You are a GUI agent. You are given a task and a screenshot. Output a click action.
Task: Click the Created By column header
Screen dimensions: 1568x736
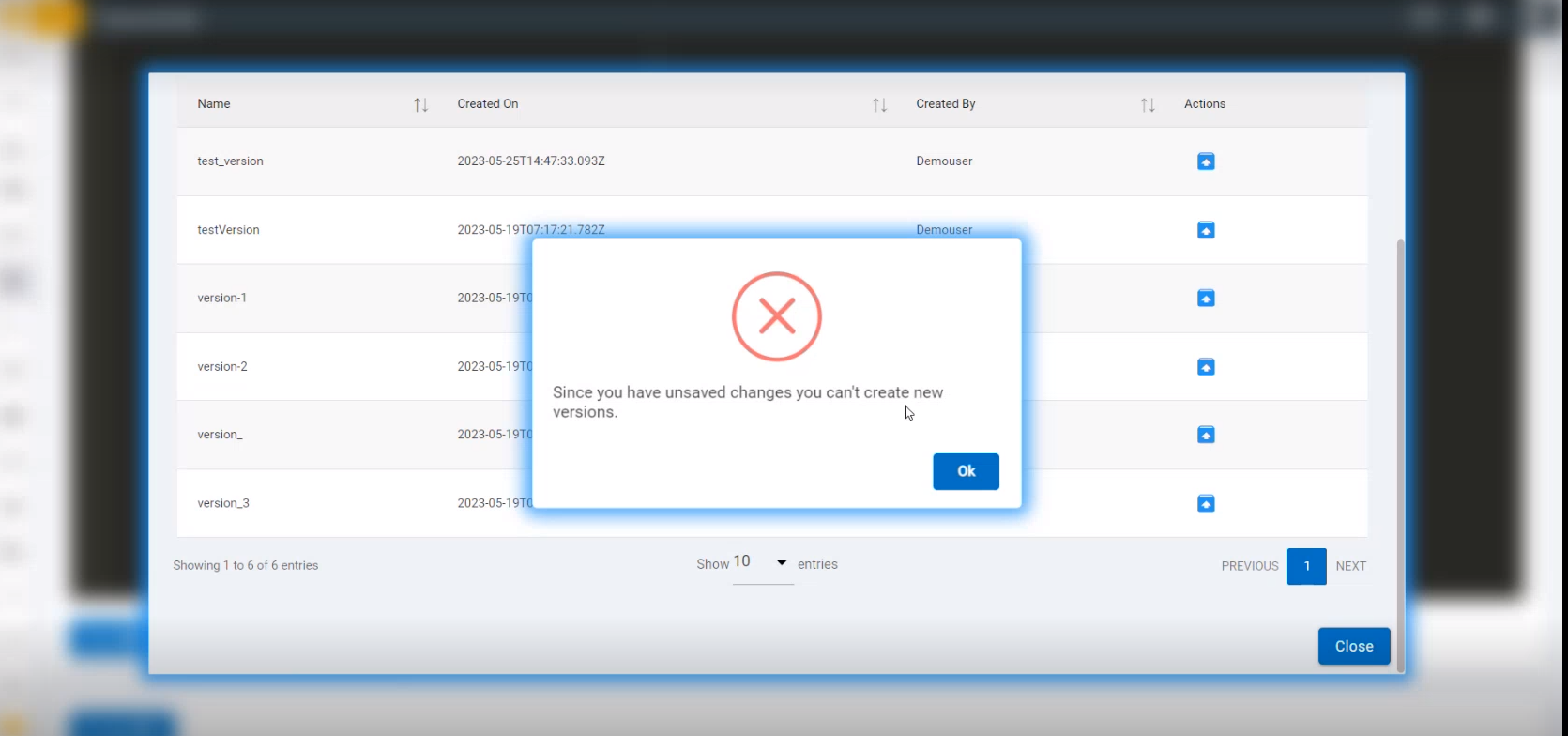(x=946, y=104)
